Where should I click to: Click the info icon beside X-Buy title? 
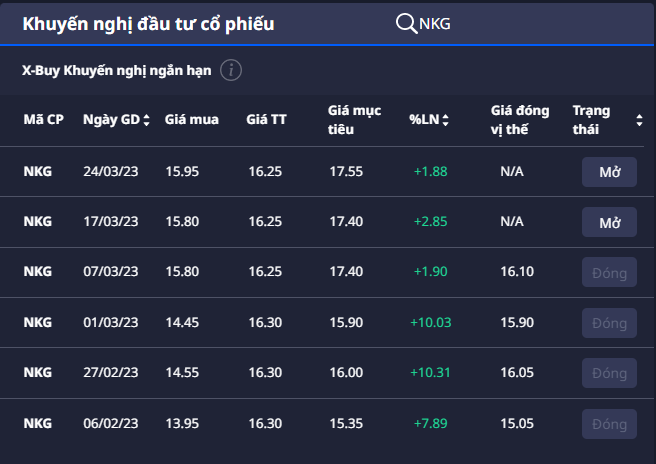coord(231,70)
